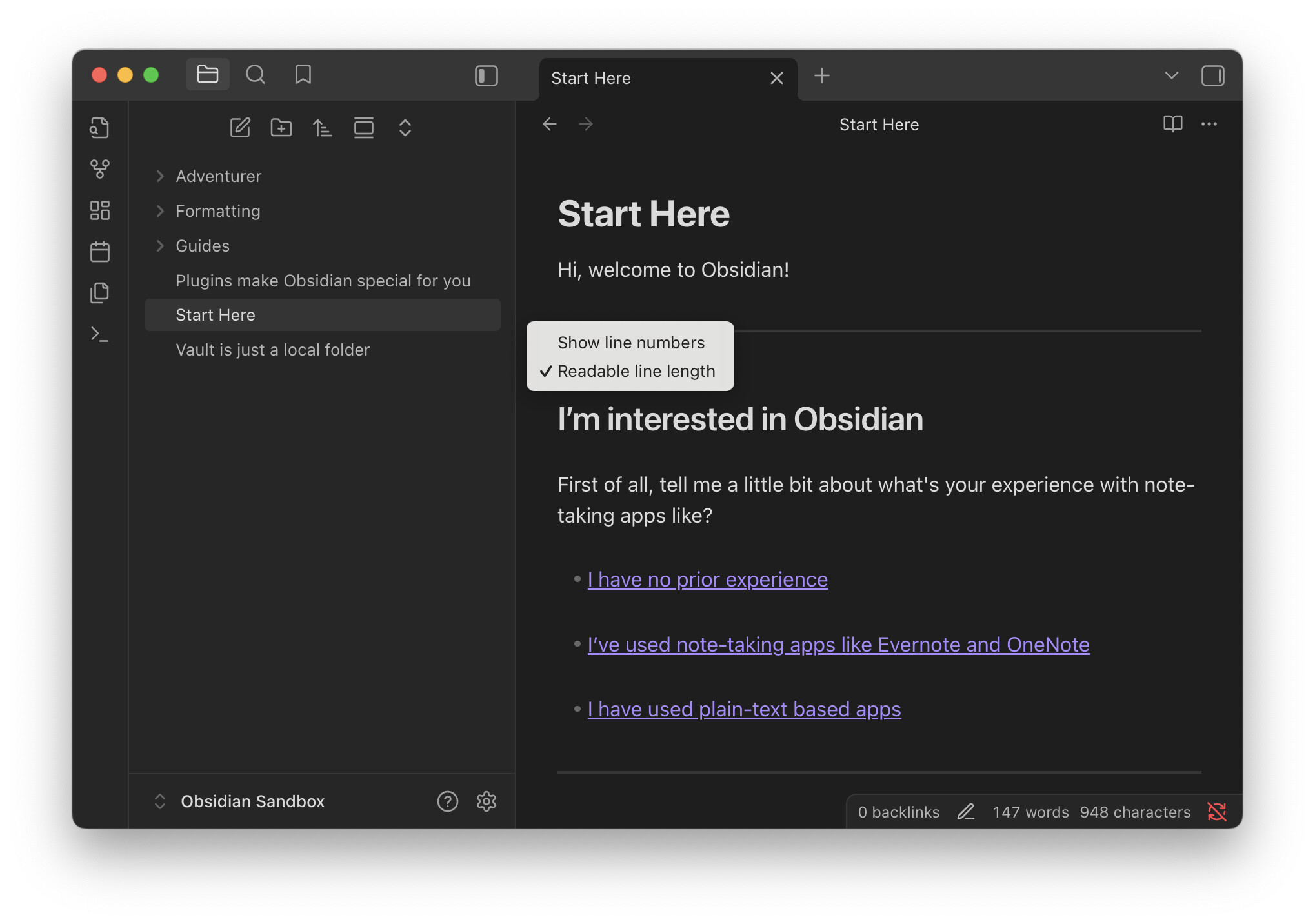Viewport: 1315px width, 924px height.
Task: Create a new folder
Action: pos(281,128)
